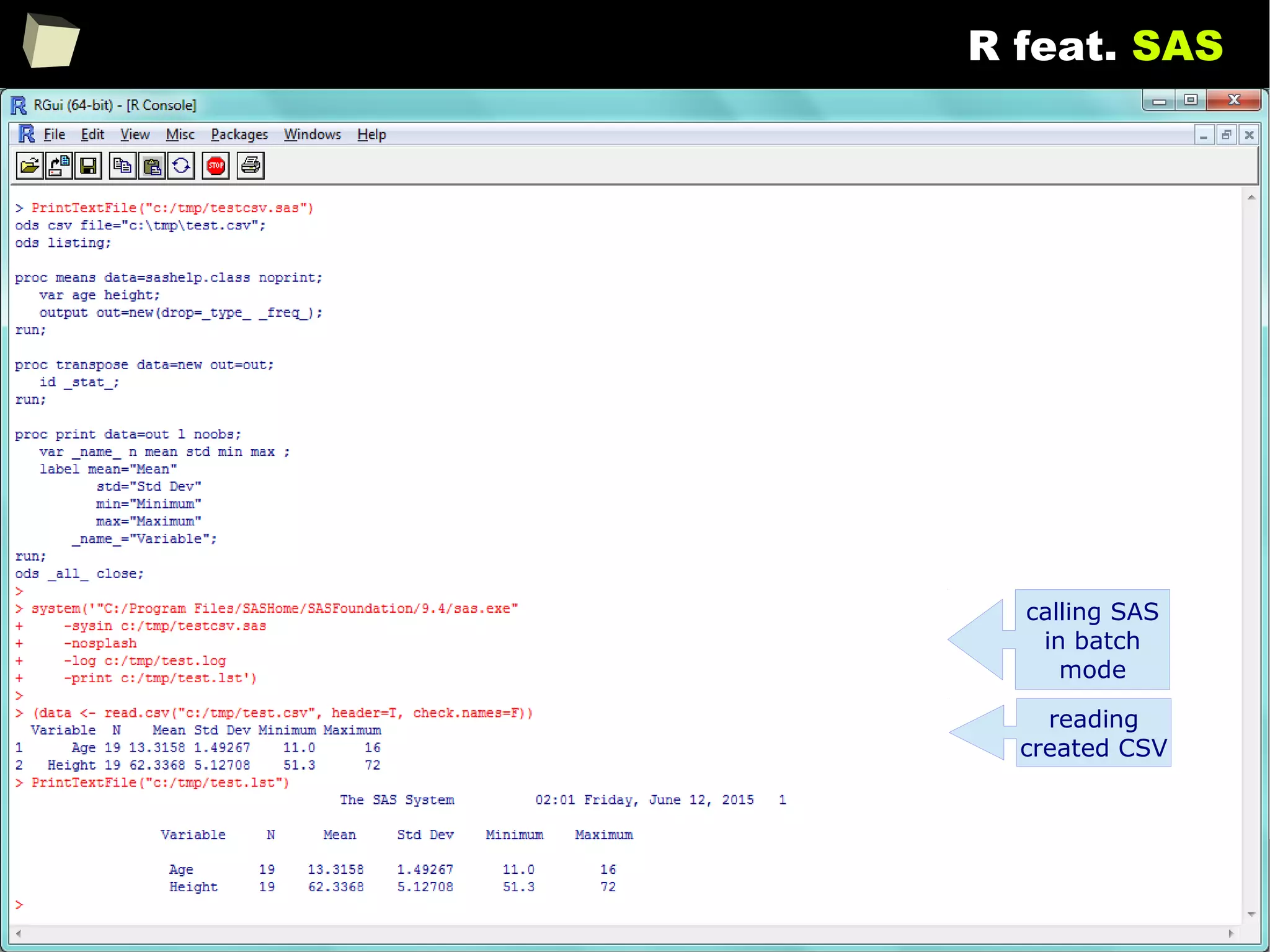Maximize the RGui main window

pyautogui.click(x=1191, y=100)
